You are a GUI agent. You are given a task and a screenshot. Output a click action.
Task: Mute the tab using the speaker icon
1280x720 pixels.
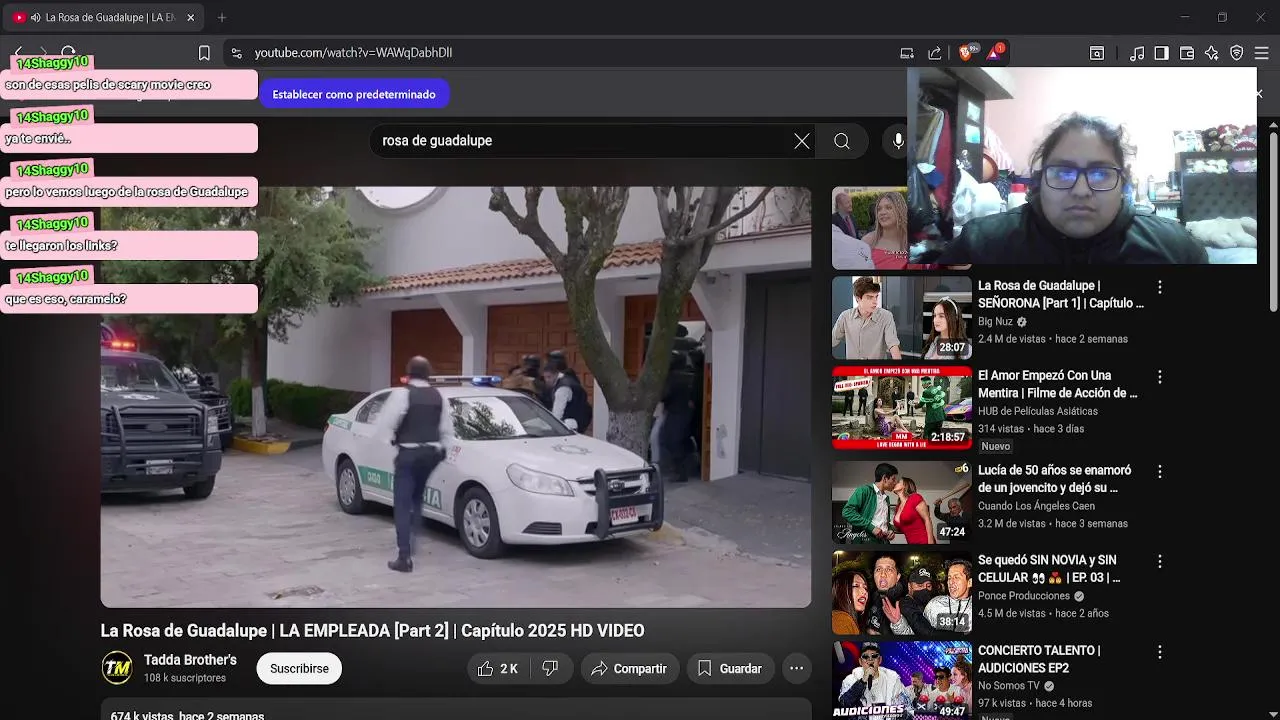click(x=36, y=17)
